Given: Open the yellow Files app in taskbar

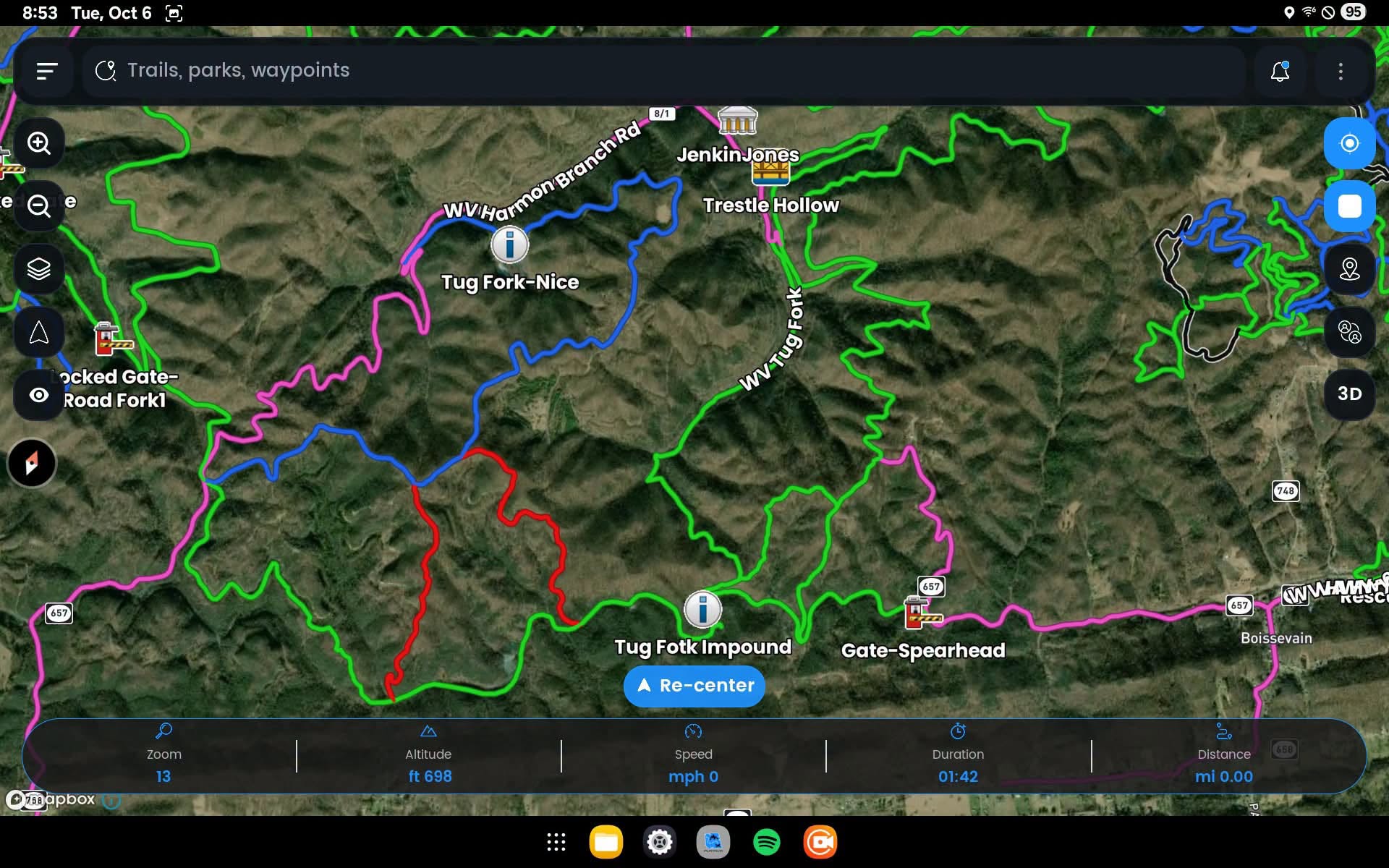Looking at the screenshot, I should [x=606, y=842].
